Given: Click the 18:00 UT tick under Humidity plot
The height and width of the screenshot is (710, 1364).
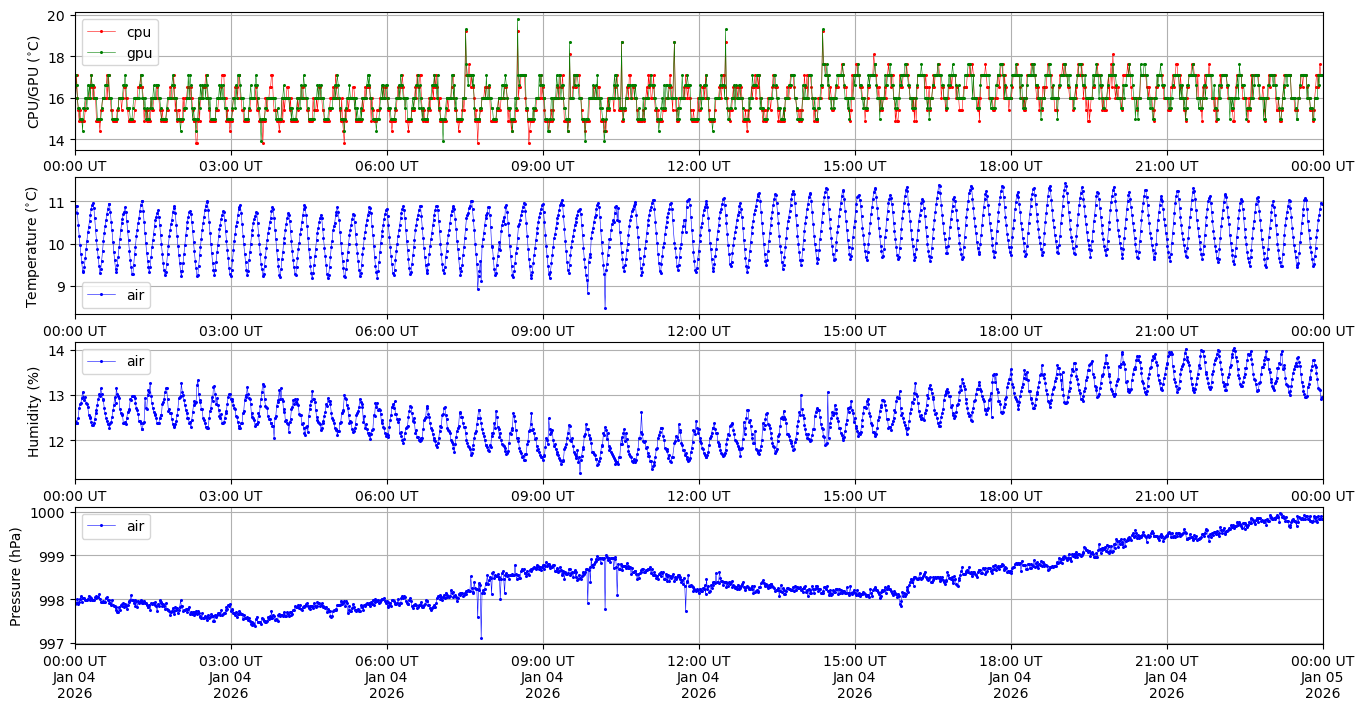Looking at the screenshot, I should (x=1010, y=496).
